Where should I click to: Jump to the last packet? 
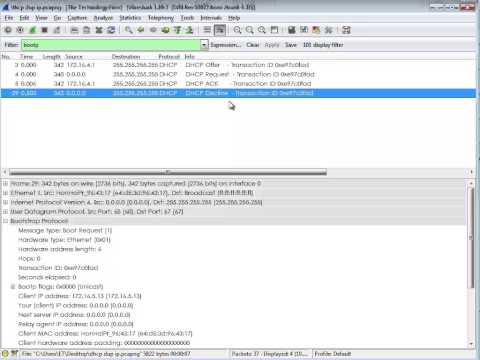coord(189,30)
